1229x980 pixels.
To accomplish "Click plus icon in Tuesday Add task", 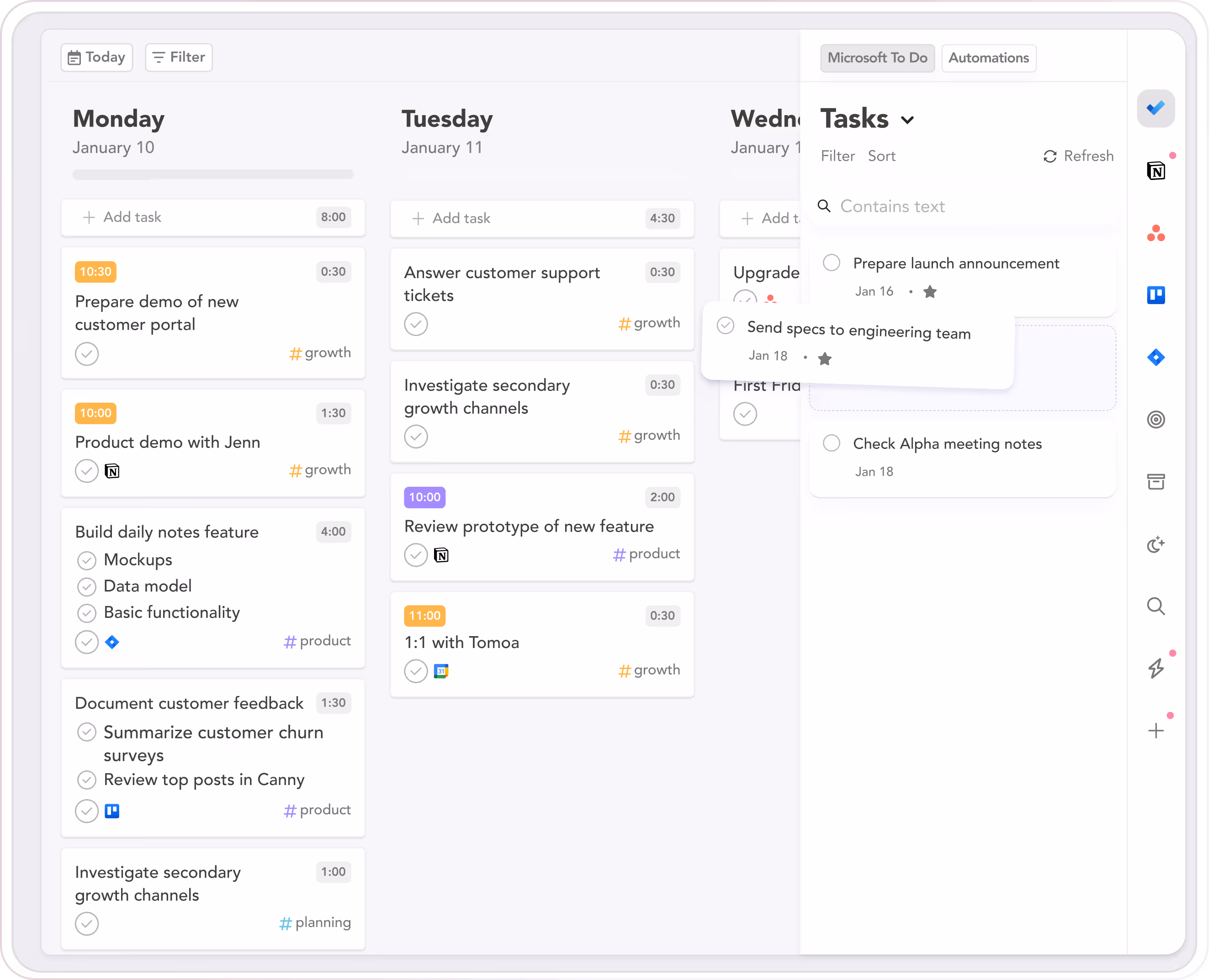I will tap(418, 218).
